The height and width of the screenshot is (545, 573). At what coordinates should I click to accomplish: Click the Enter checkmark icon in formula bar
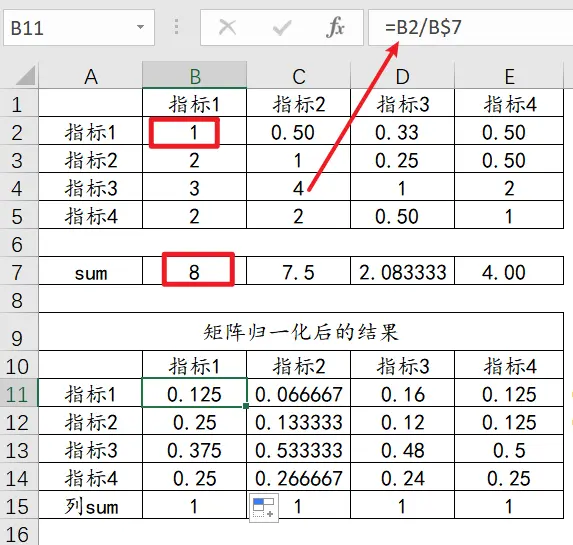(282, 28)
